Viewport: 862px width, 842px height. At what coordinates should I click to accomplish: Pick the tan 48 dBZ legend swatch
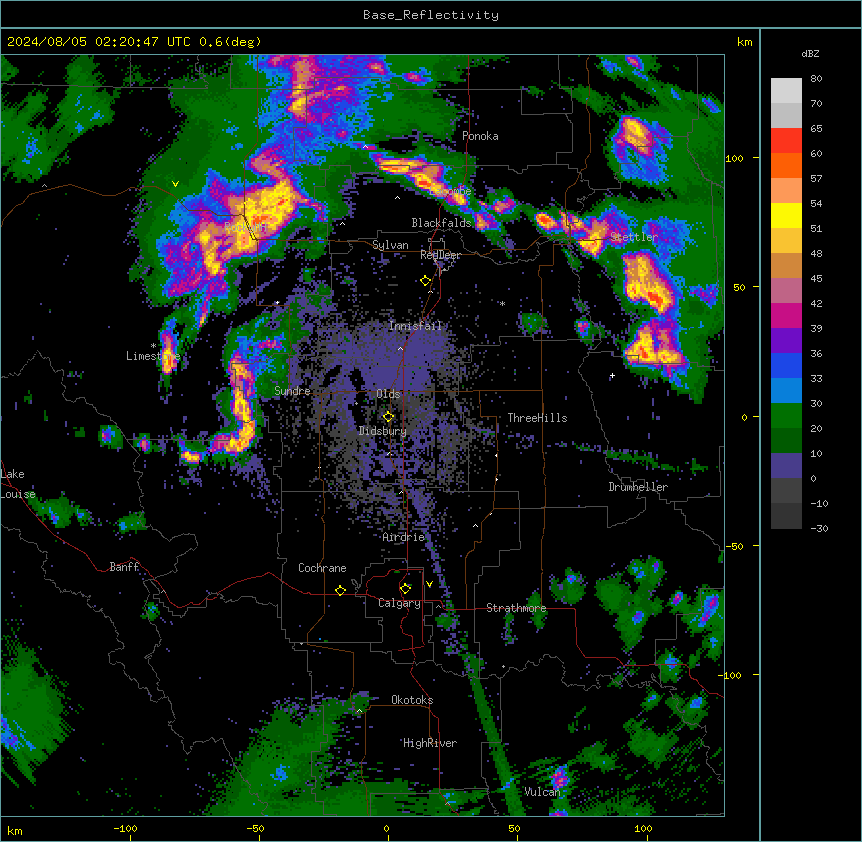pyautogui.click(x=786, y=265)
